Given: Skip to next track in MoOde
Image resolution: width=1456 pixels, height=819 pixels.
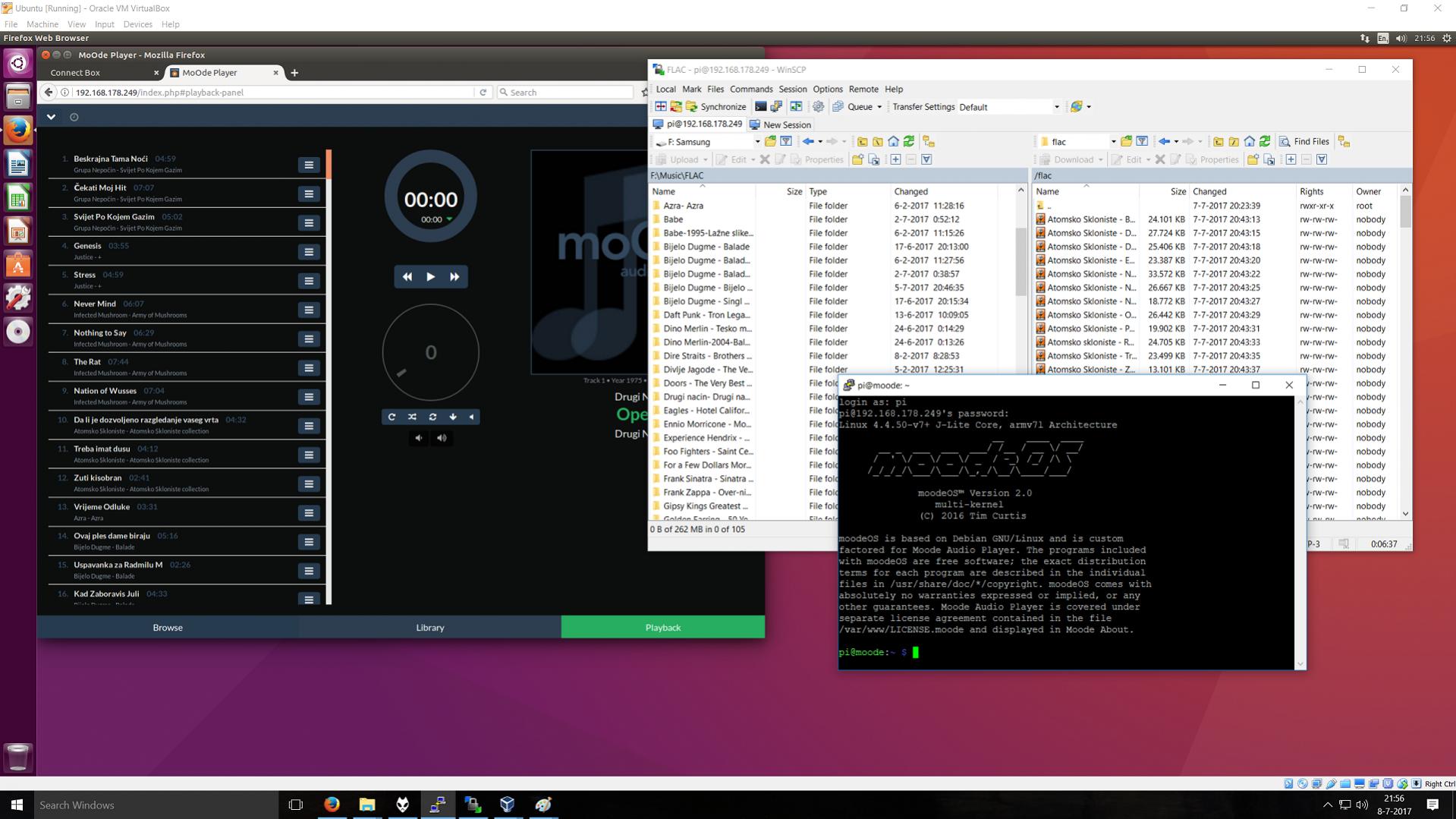Looking at the screenshot, I should [454, 277].
